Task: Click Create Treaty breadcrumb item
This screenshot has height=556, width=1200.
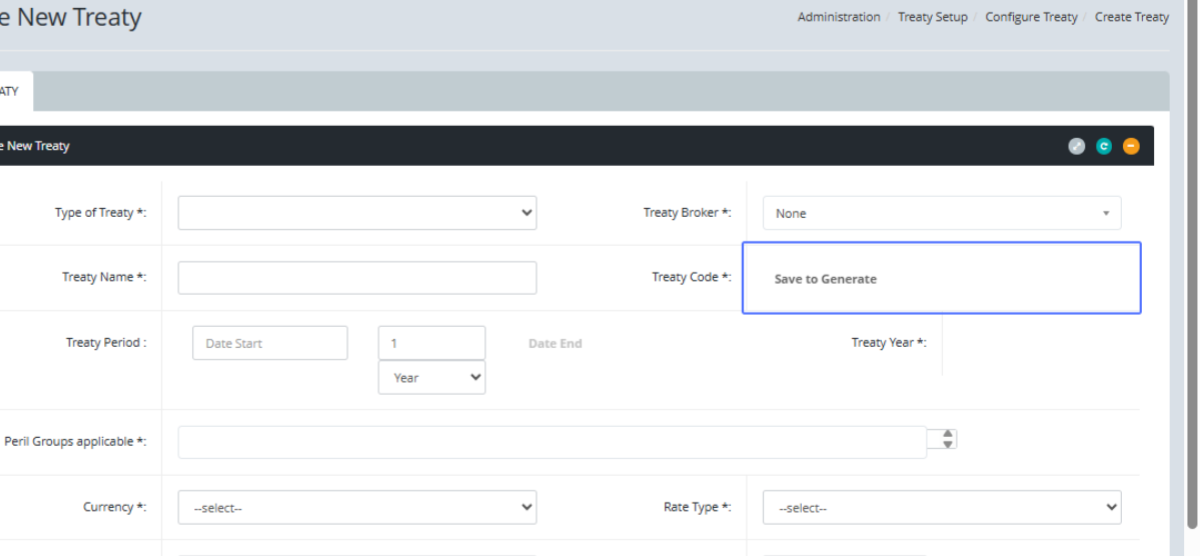Action: [x=1131, y=17]
